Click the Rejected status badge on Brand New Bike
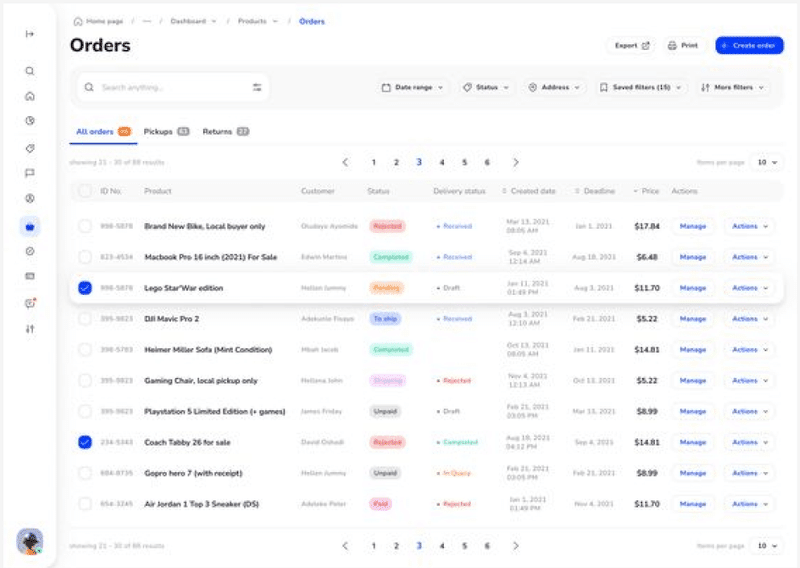 [x=387, y=226]
